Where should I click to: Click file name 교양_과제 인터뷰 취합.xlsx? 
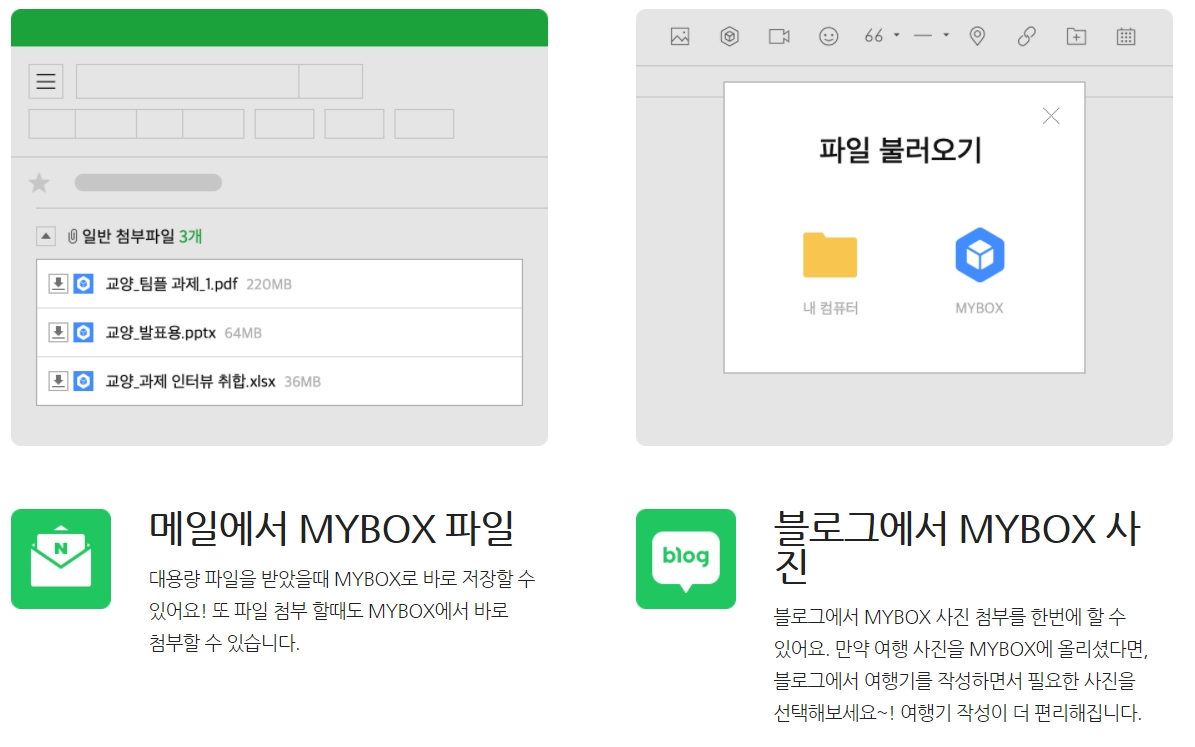[191, 381]
